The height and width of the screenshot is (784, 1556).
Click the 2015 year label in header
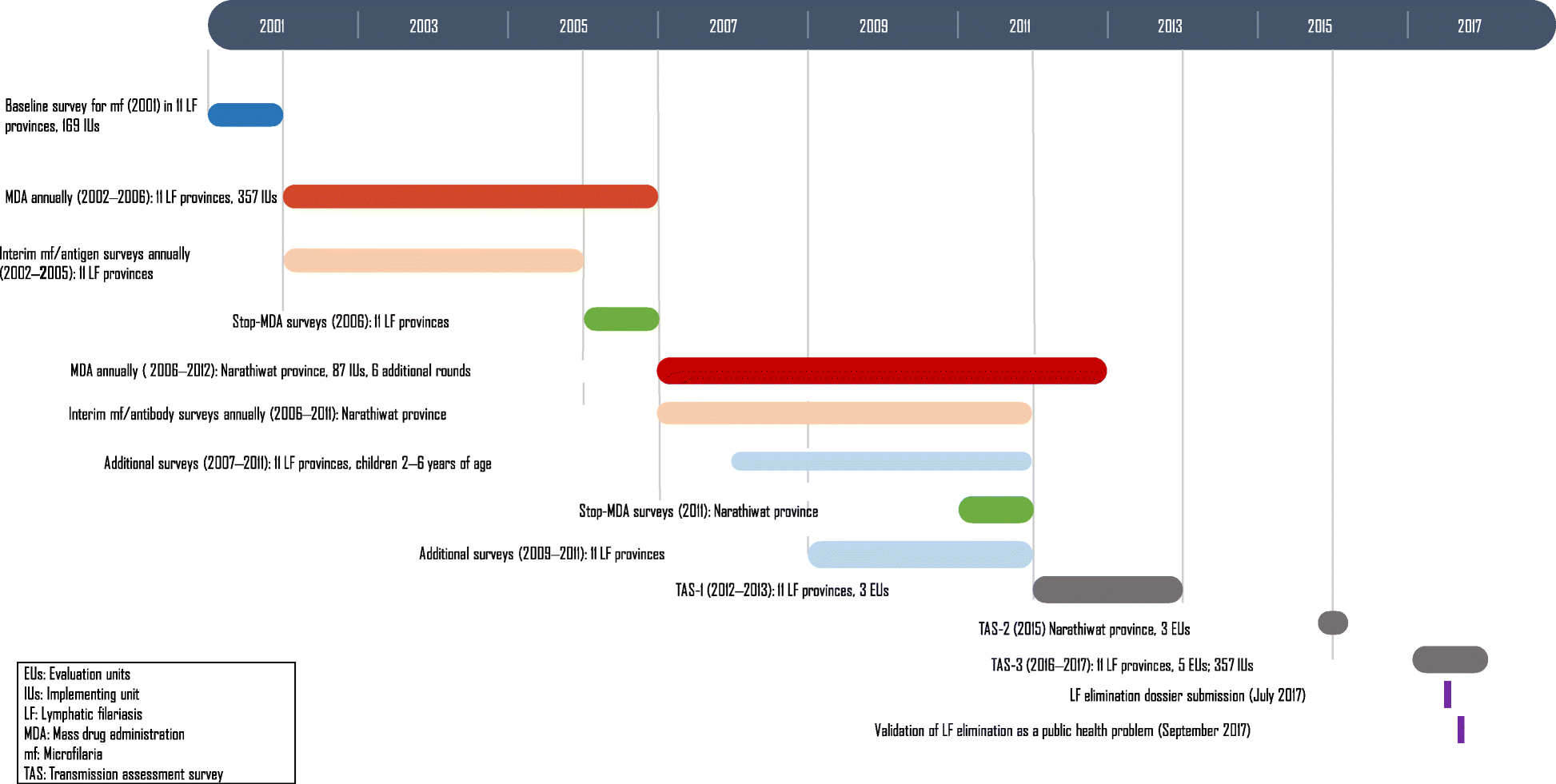(x=1319, y=26)
